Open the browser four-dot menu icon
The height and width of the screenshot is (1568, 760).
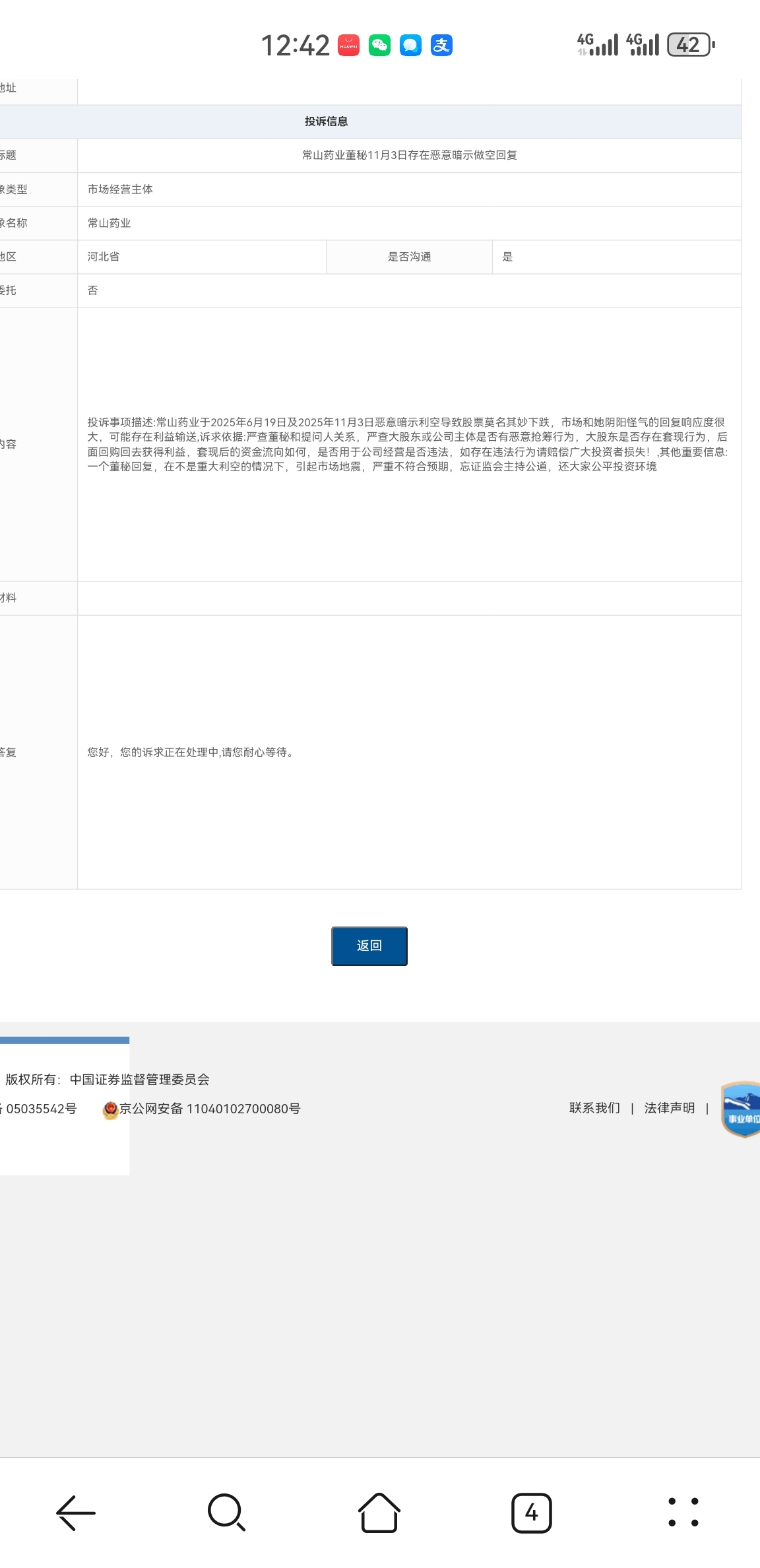point(683,1512)
